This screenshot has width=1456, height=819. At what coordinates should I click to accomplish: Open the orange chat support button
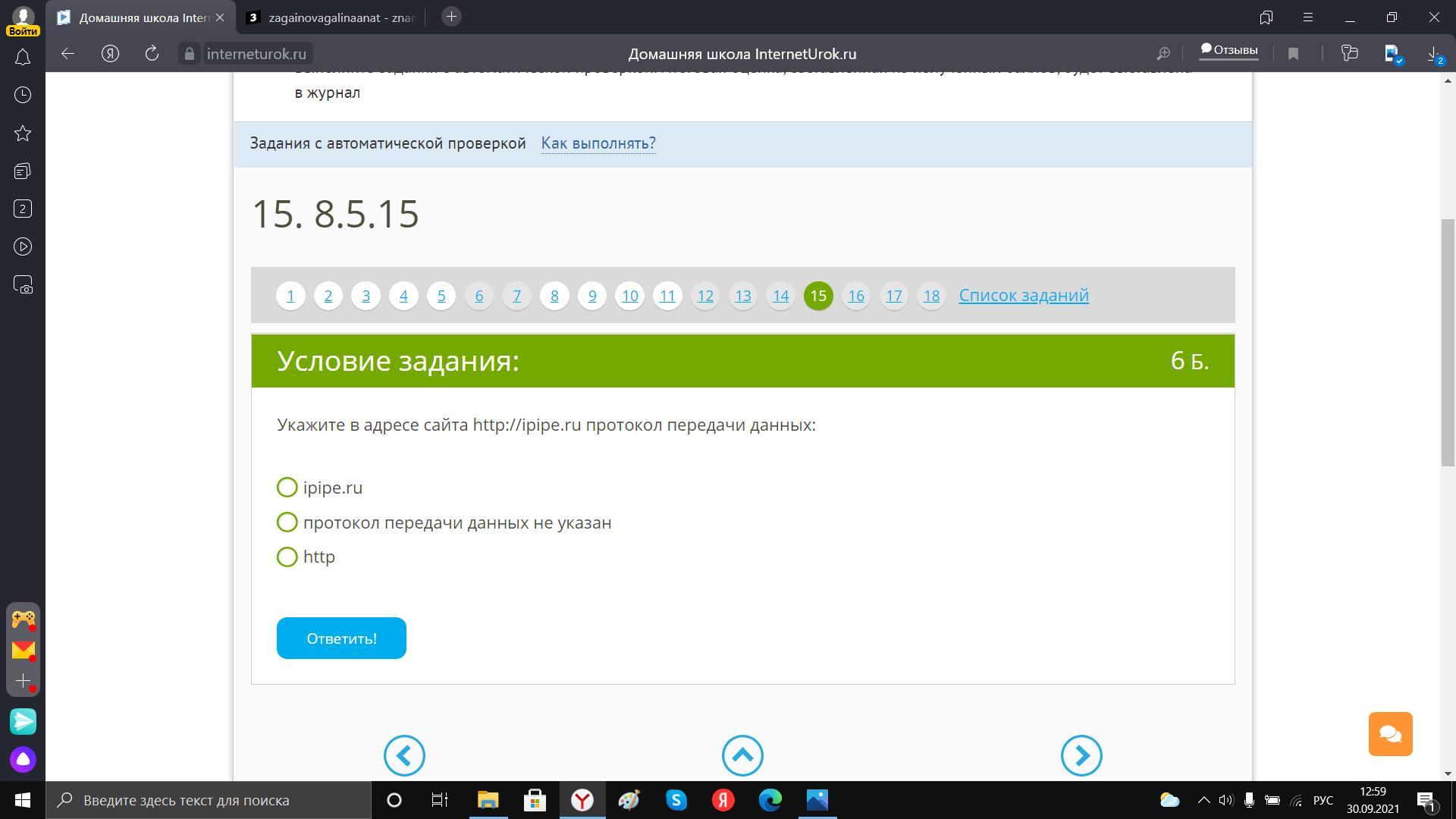pyautogui.click(x=1390, y=733)
